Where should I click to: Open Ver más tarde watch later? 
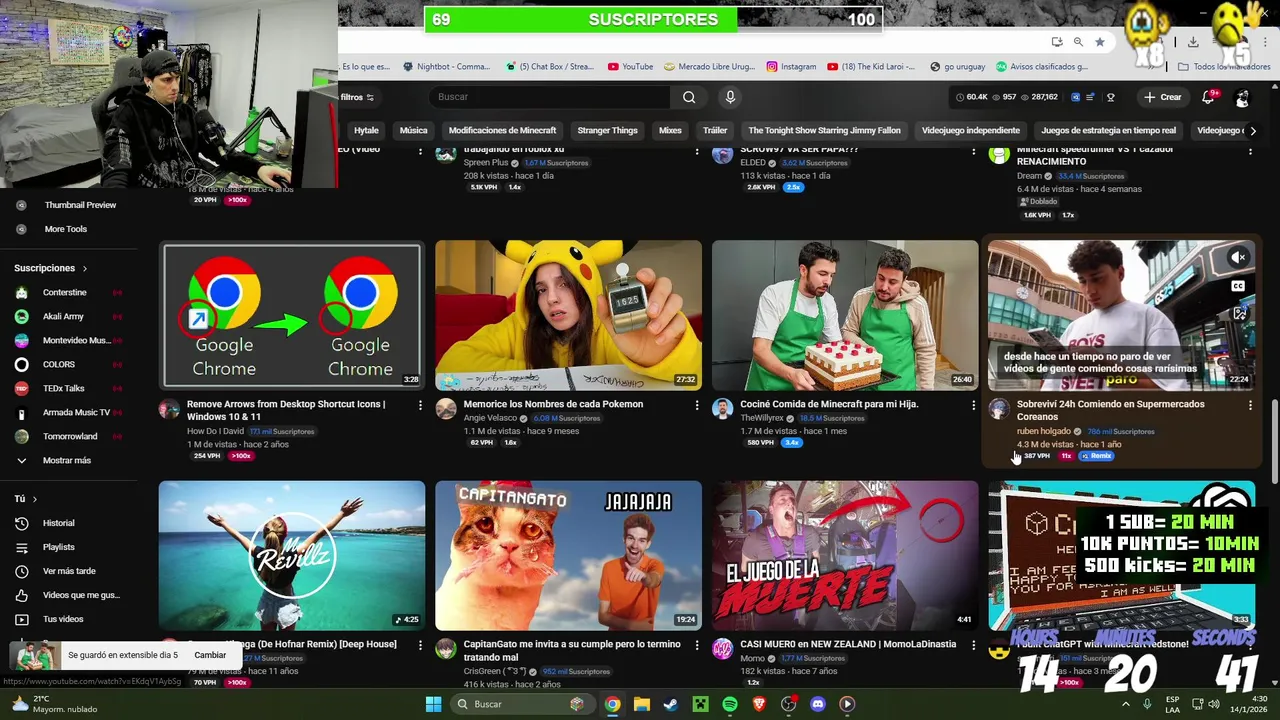point(70,571)
